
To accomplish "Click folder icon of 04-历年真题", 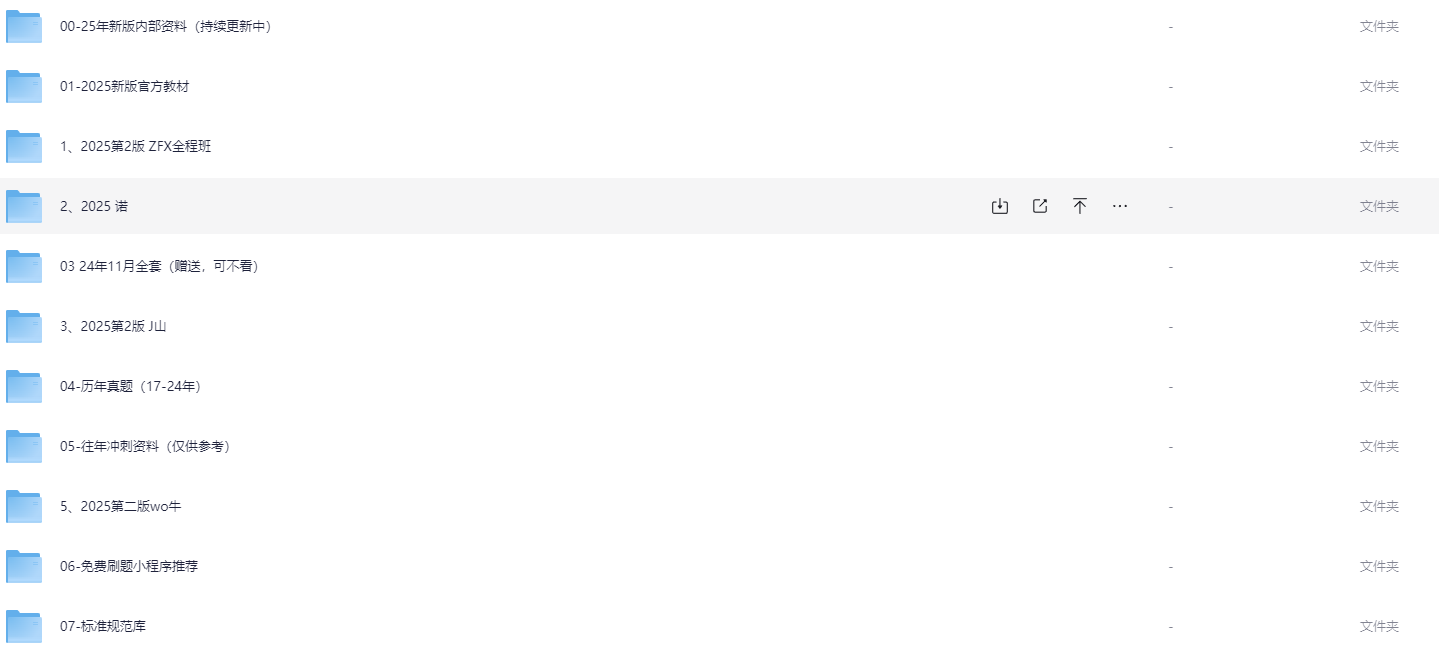I will [24, 386].
